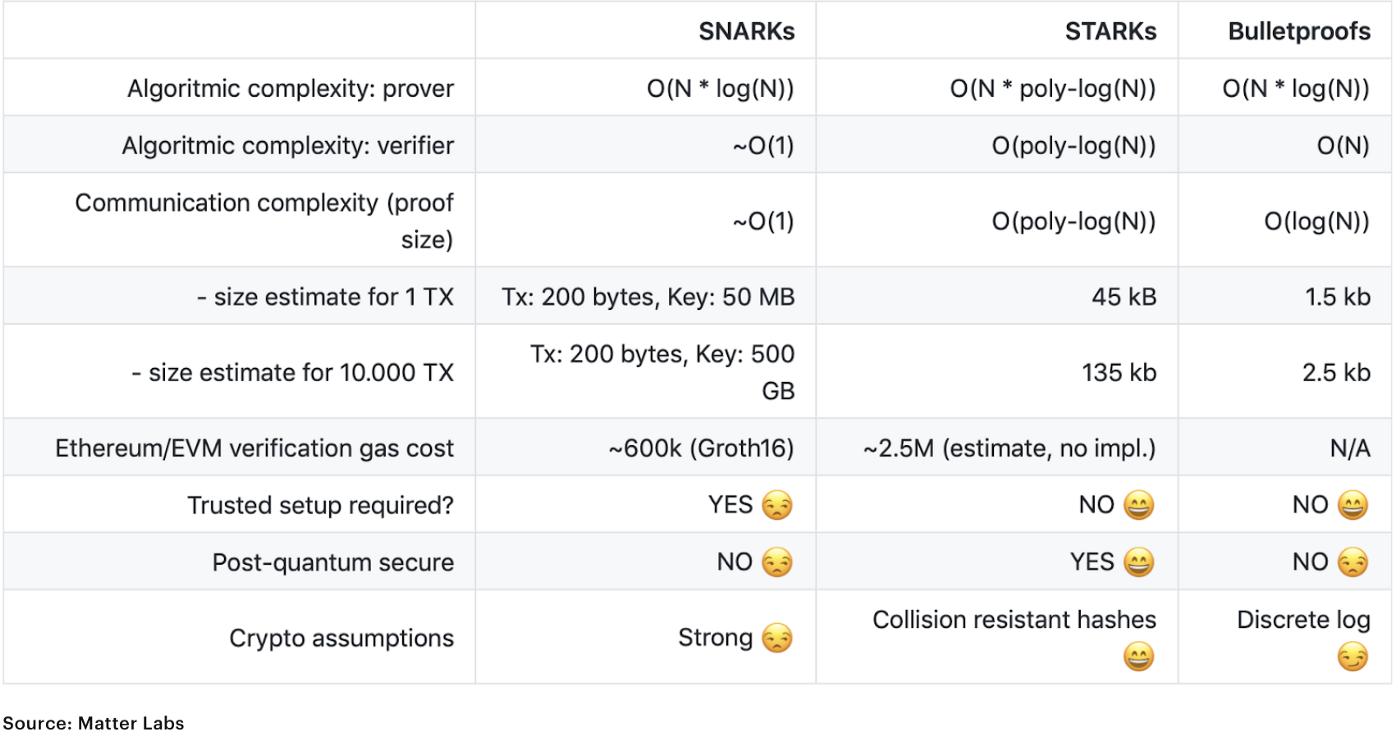Viewport: 1400px width, 754px height.
Task: Click the unamused emoji in Bulletproofs post-quantum cell
Action: pos(1352,563)
